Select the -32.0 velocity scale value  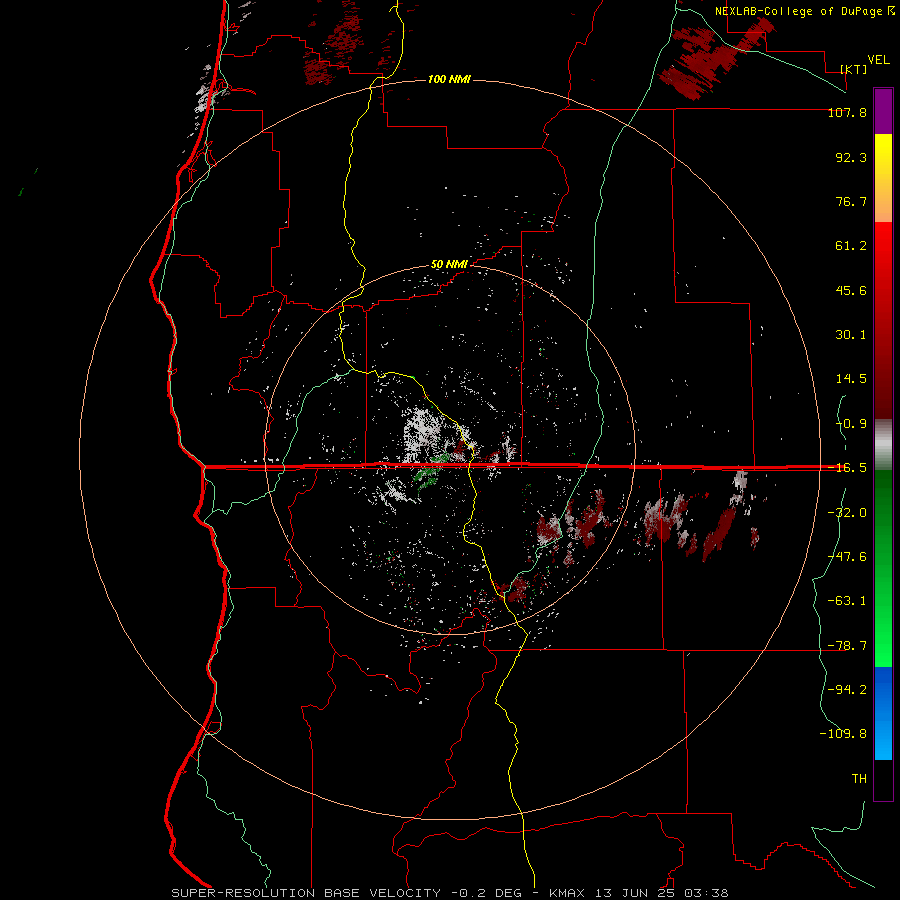tap(847, 513)
